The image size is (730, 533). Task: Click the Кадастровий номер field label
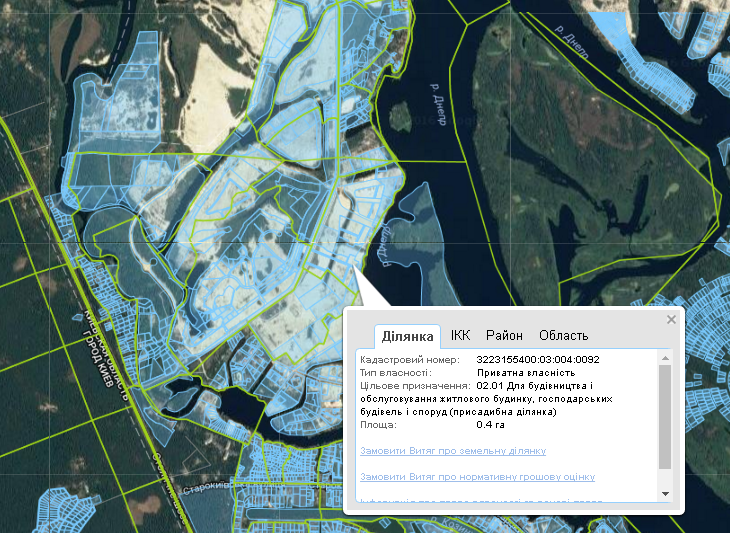point(408,359)
